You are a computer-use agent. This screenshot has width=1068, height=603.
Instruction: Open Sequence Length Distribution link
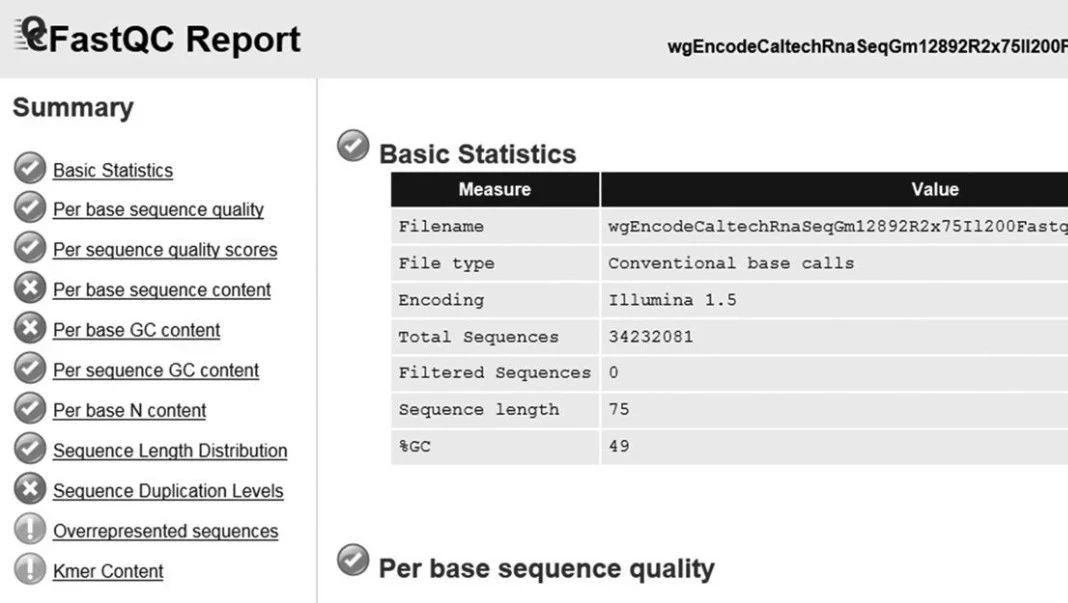pyautogui.click(x=170, y=451)
